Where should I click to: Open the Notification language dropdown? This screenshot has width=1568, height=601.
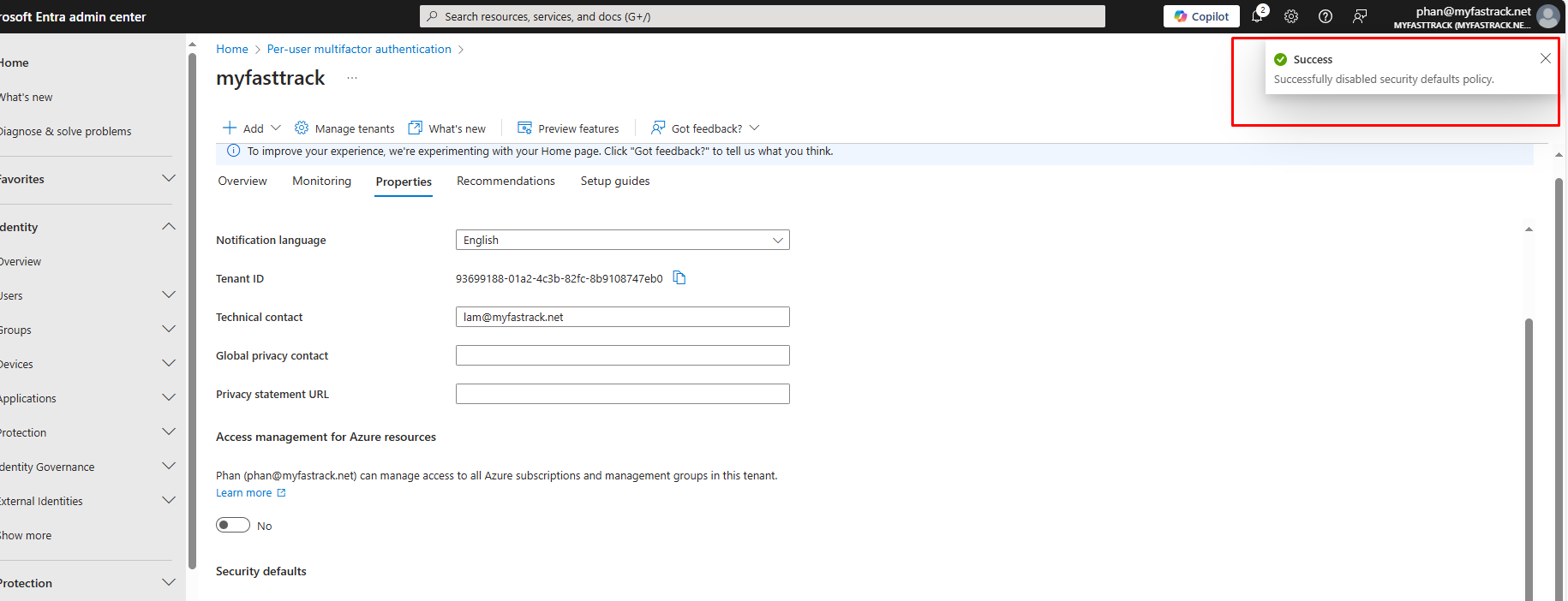(623, 240)
